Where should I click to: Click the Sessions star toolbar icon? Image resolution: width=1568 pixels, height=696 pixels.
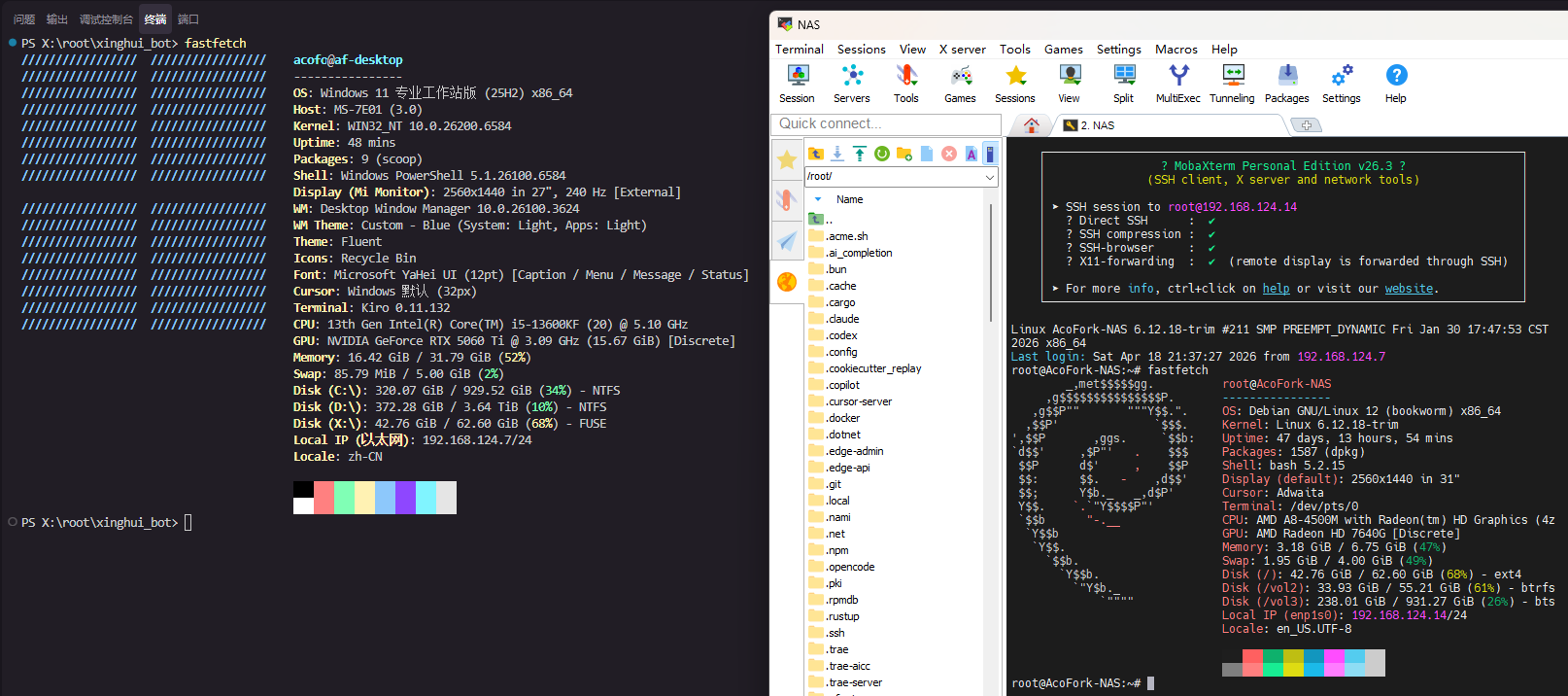[x=1015, y=84]
